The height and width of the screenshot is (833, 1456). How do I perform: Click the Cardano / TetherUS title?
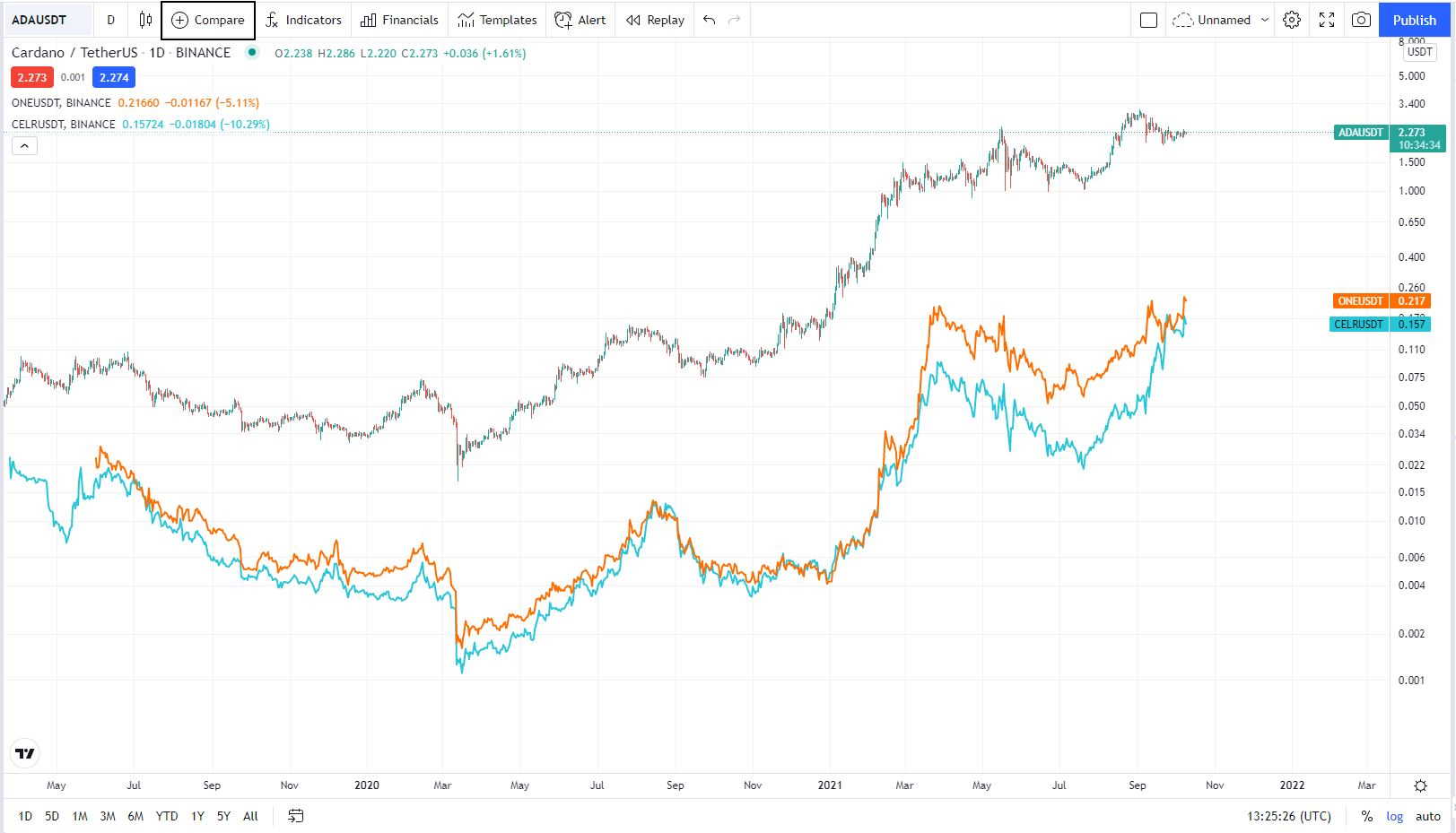click(74, 53)
